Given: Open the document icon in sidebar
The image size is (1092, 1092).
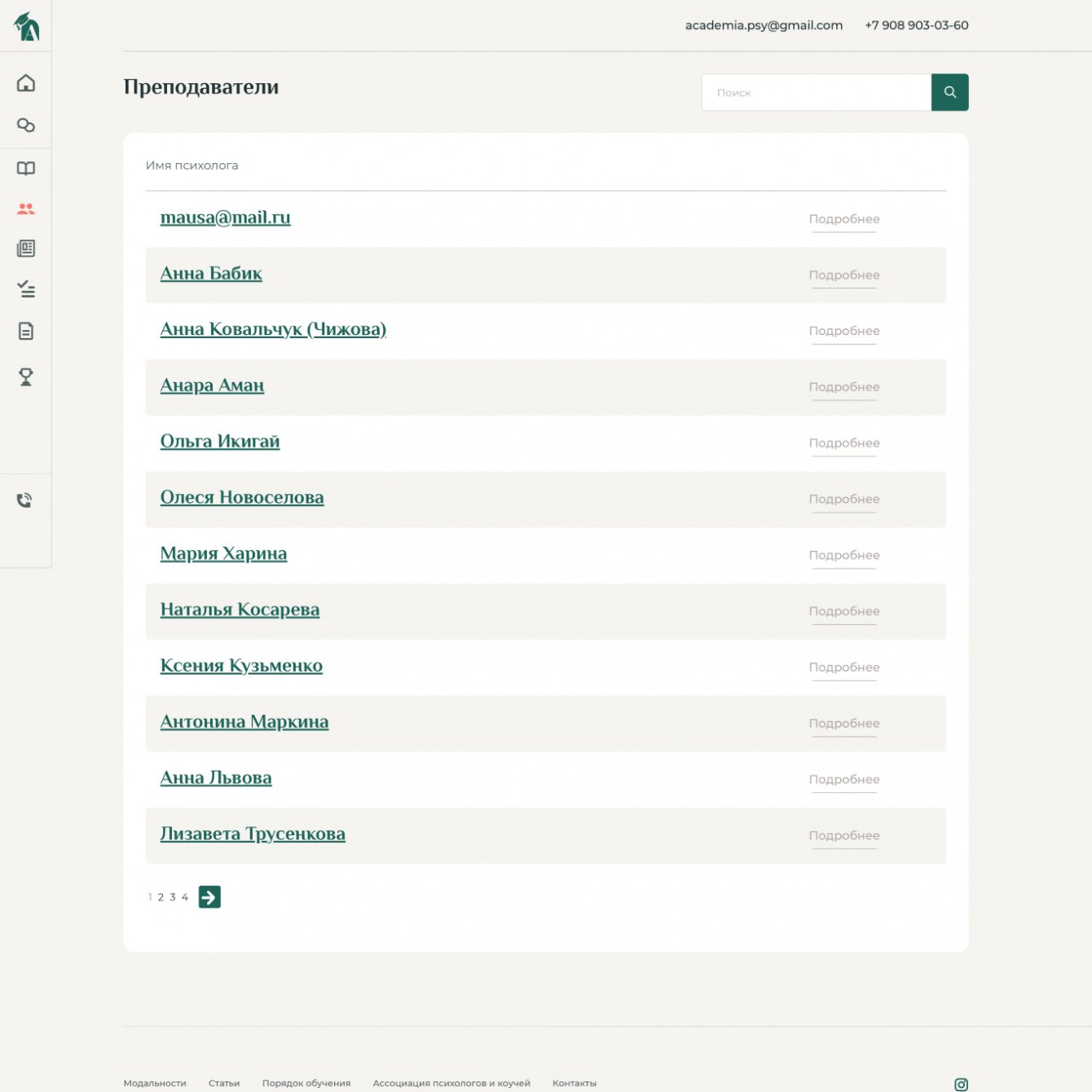Looking at the screenshot, I should point(26,332).
